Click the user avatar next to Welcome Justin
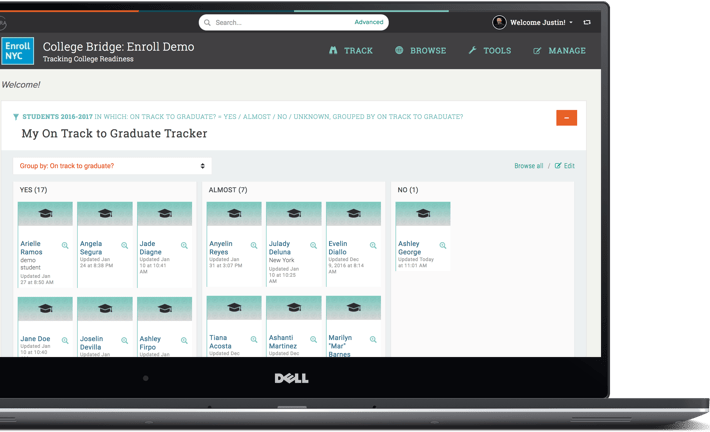 [499, 22]
